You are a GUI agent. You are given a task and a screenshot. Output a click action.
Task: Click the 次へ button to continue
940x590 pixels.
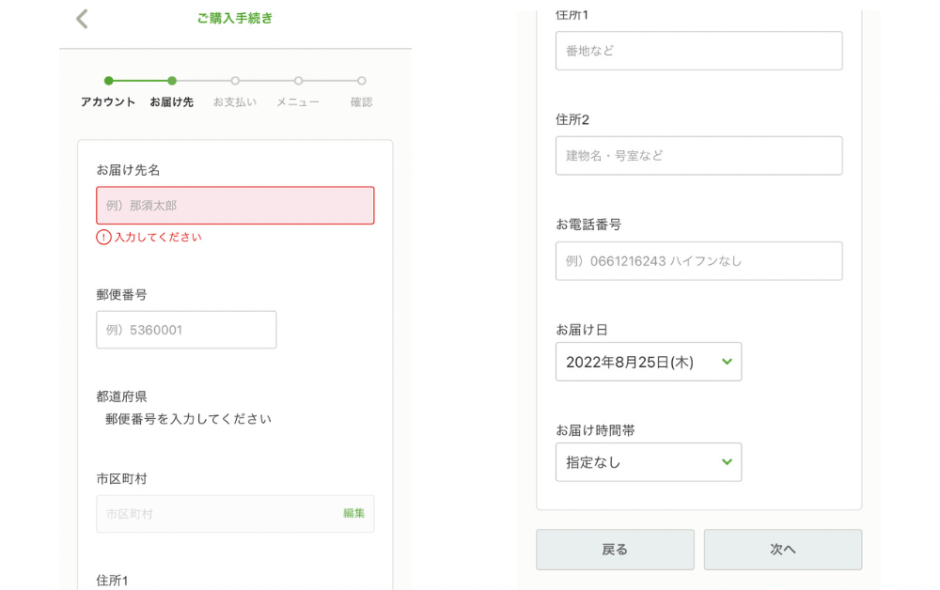[783, 549]
